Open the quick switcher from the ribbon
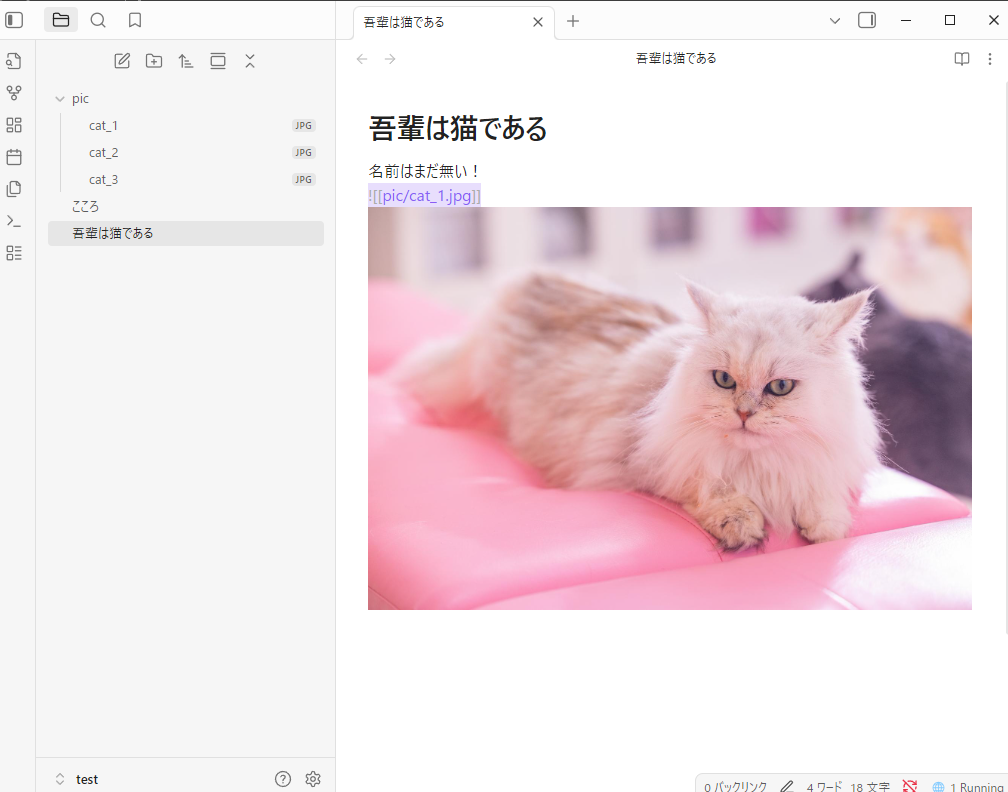The height and width of the screenshot is (792, 1008). [14, 61]
